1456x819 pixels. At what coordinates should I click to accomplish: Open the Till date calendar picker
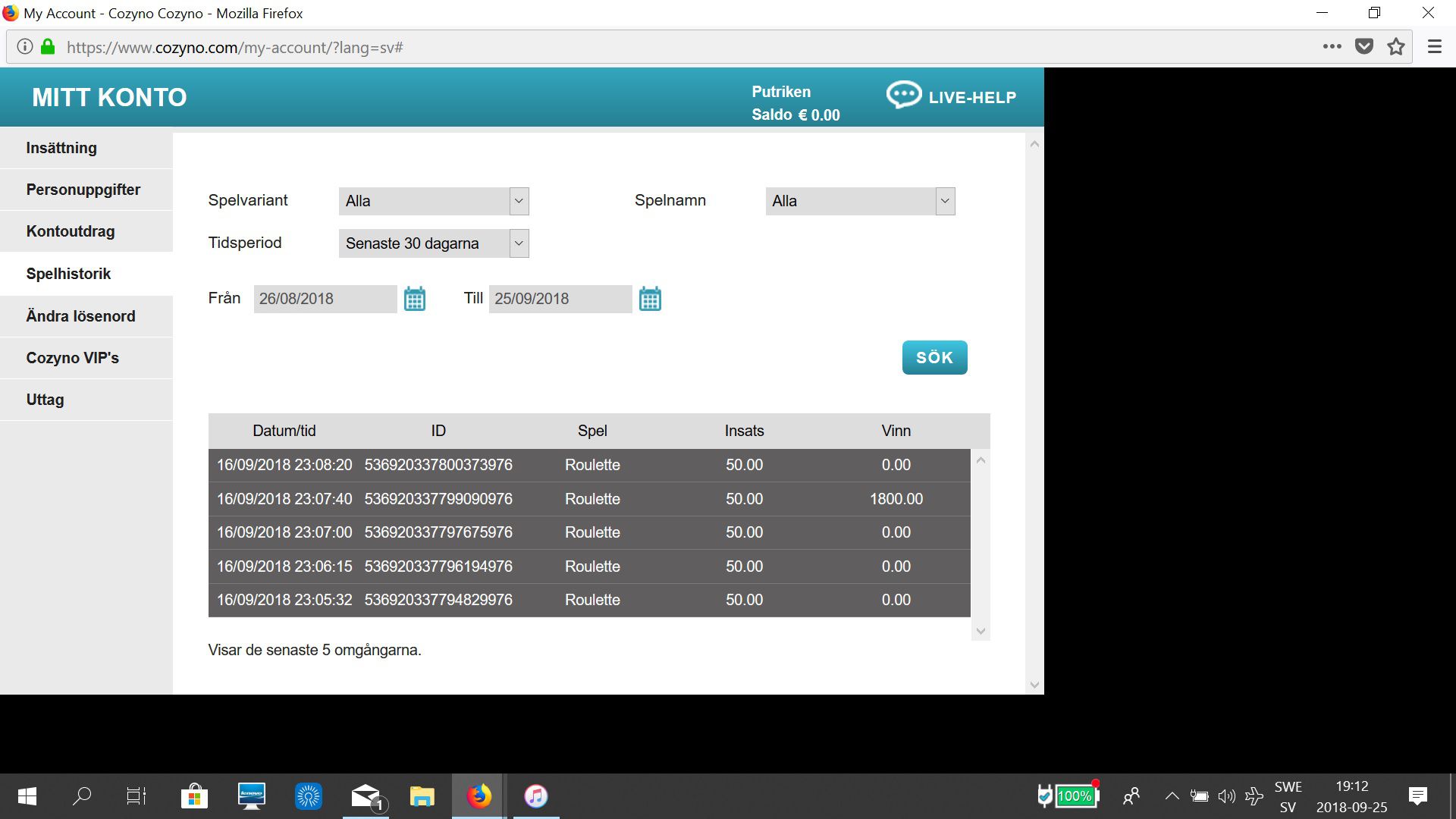[650, 299]
